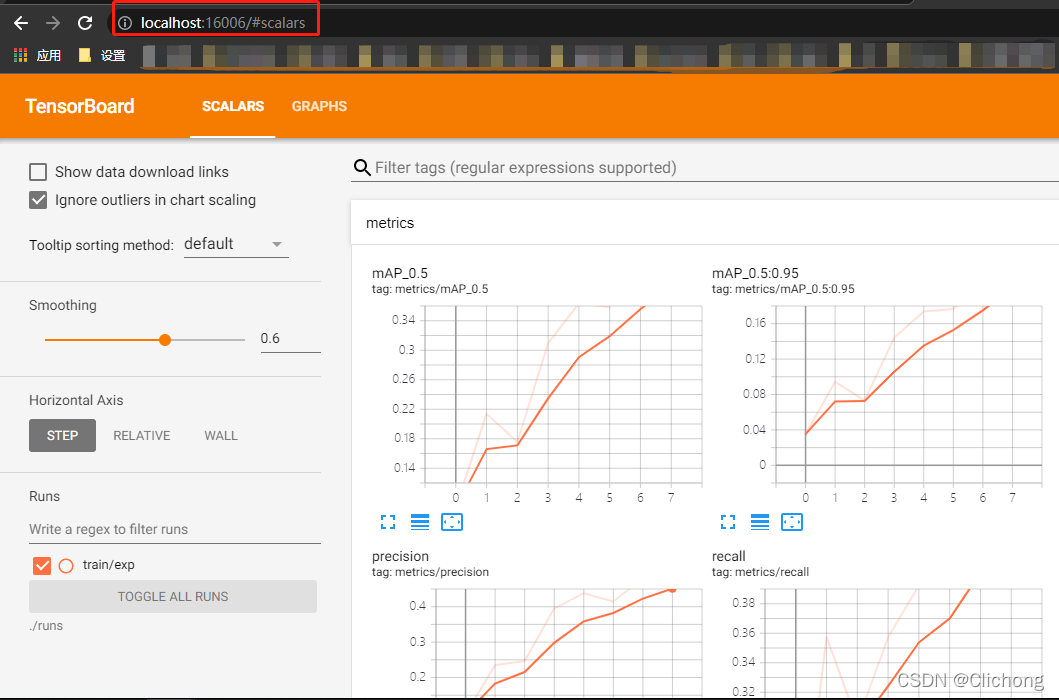Screen dimensions: 1059x700
Task: Open the Tooltip sorting method dropdown
Action: click(236, 244)
